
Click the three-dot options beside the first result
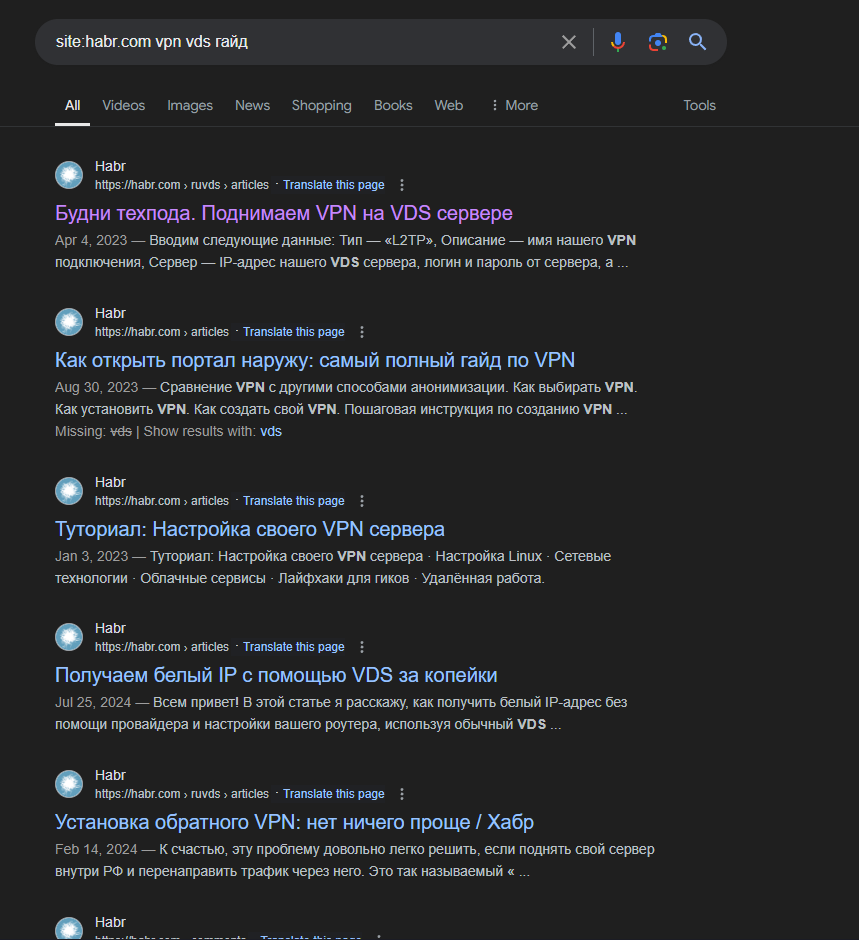[x=401, y=184]
